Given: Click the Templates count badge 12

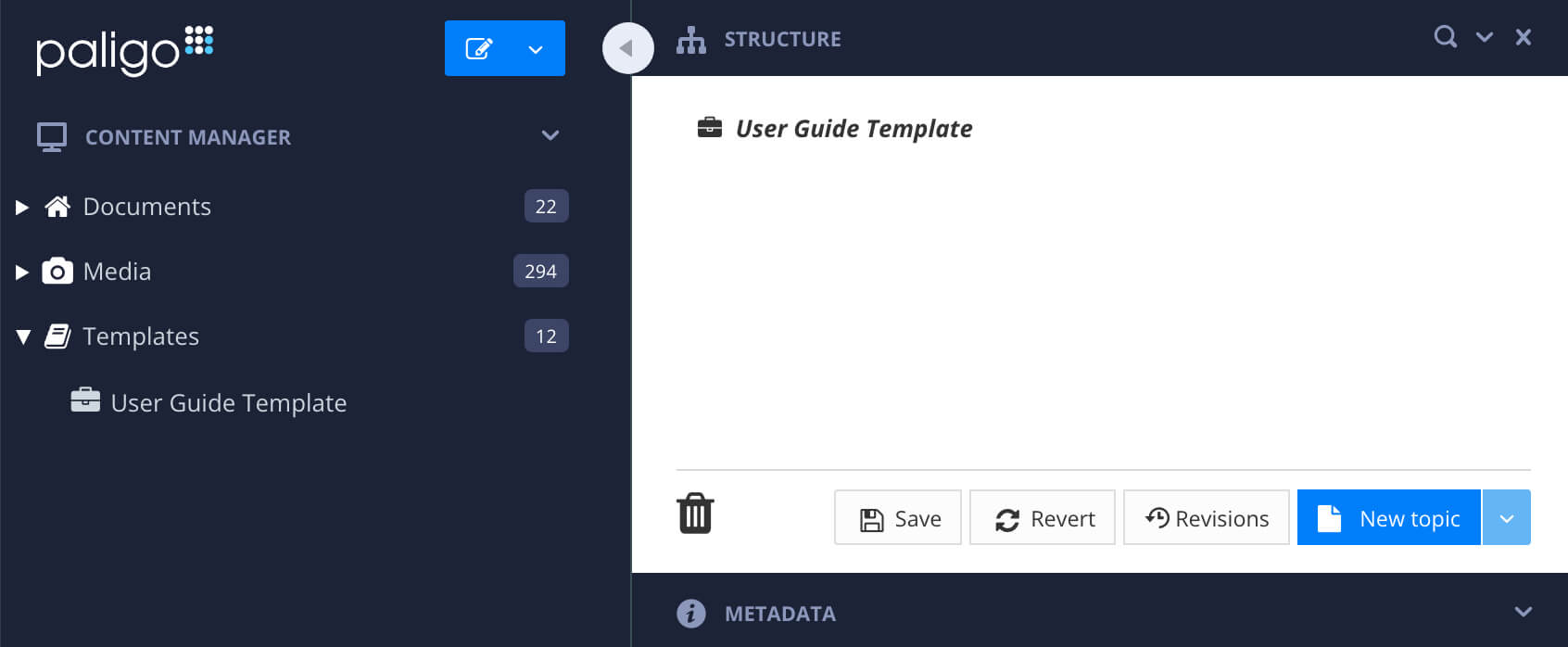Looking at the screenshot, I should click(x=546, y=336).
